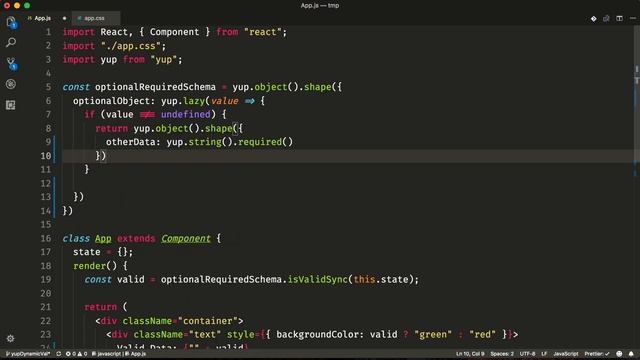Open the Debug view in activity bar
The height and width of the screenshot is (360, 640).
pyautogui.click(x=11, y=84)
